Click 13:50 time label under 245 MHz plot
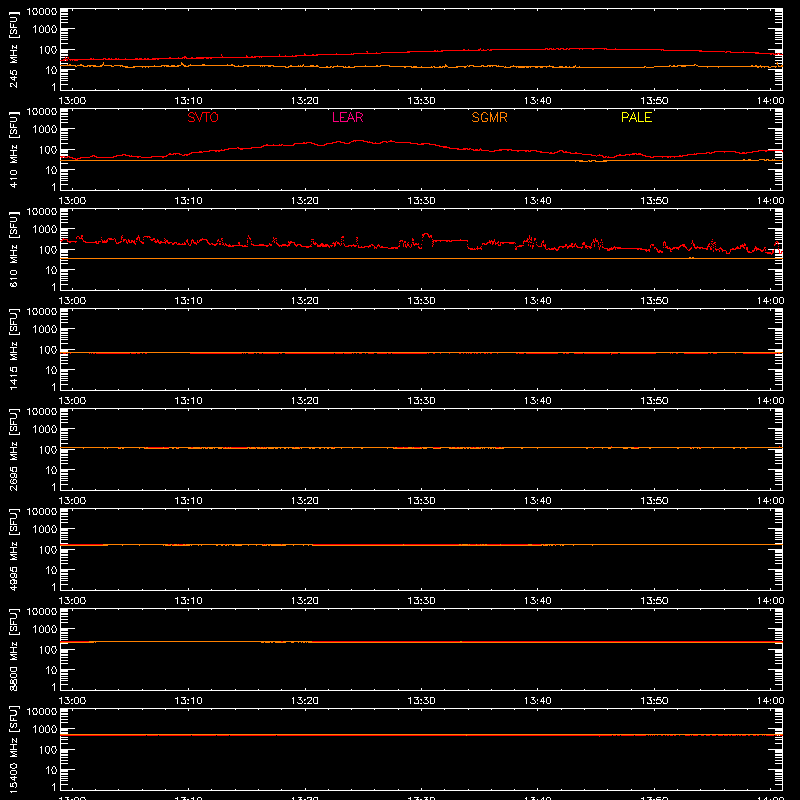This screenshot has height=800, width=800. (654, 101)
